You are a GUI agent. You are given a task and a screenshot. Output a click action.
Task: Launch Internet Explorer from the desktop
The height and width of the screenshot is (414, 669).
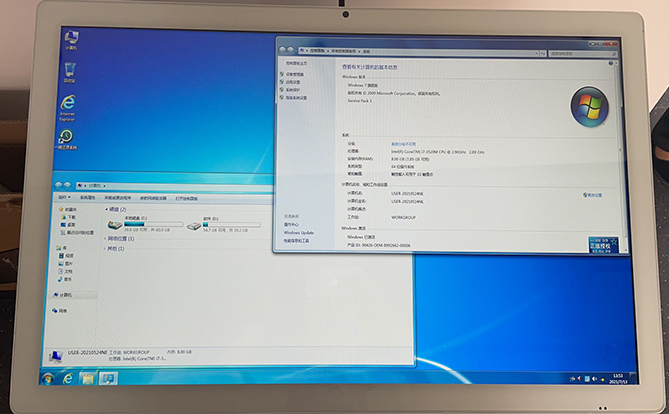click(67, 108)
